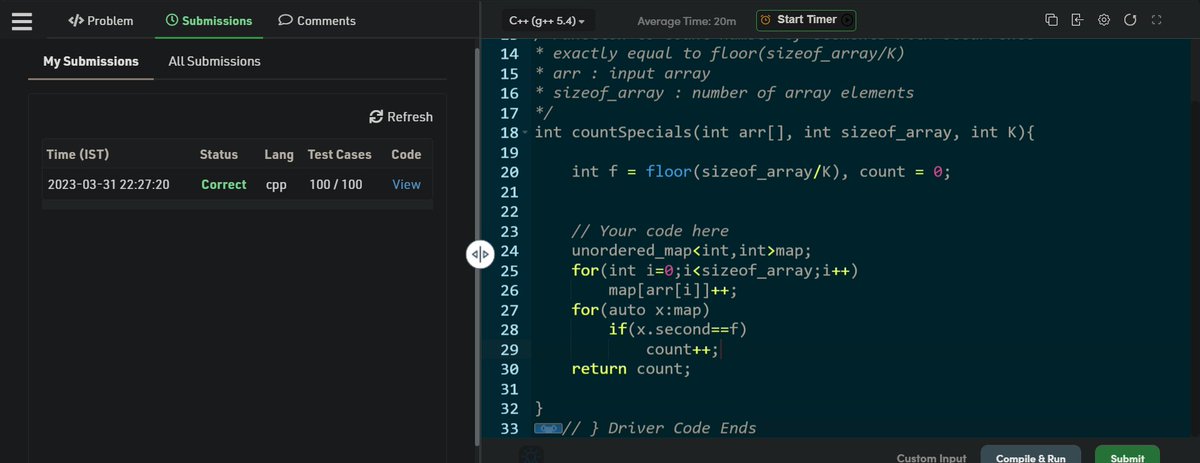The height and width of the screenshot is (463, 1200).
Task: Click the import/exit arrow icon in editor toolbar
Action: (x=1077, y=20)
